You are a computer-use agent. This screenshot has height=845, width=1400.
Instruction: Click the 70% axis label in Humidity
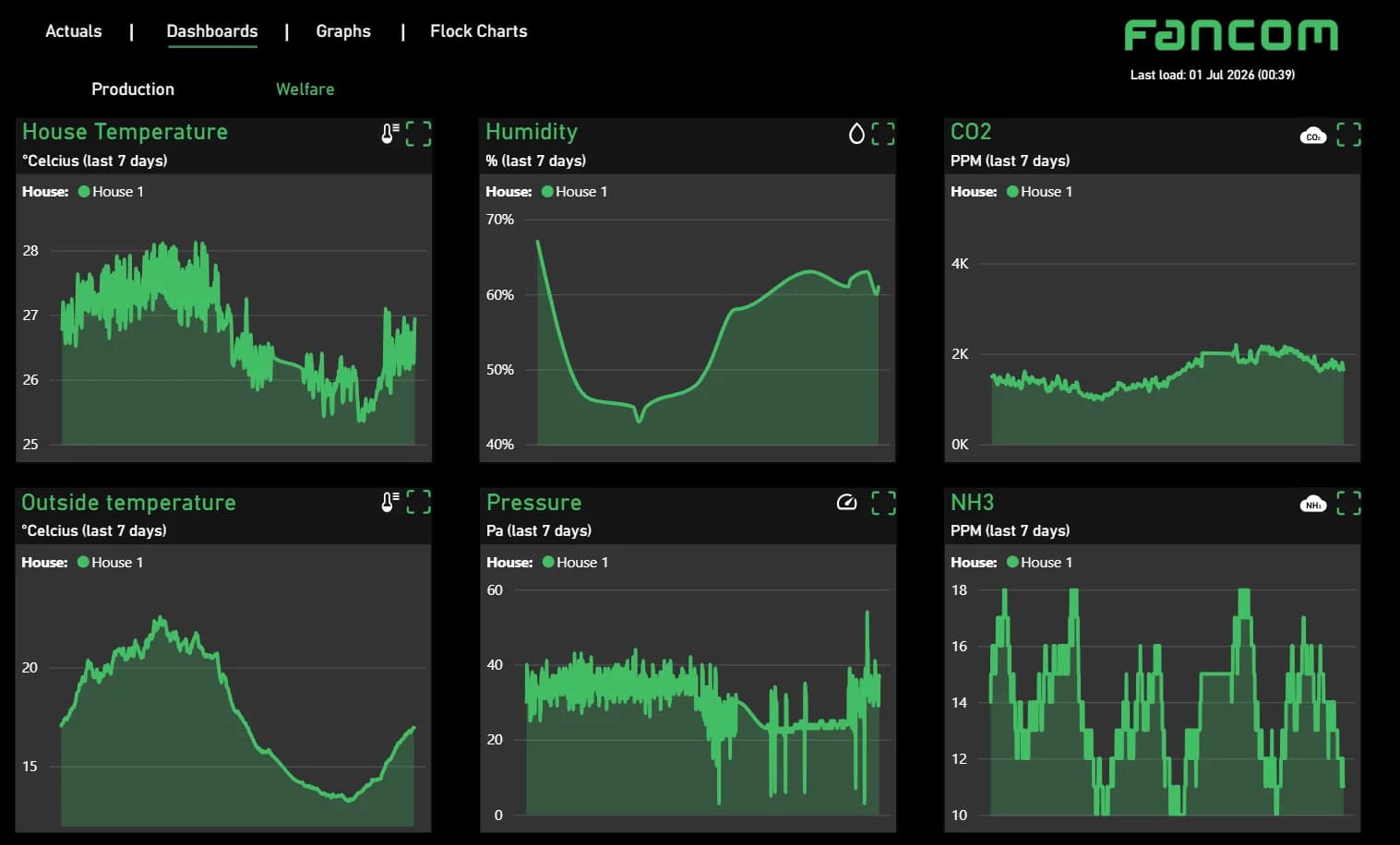(x=500, y=220)
